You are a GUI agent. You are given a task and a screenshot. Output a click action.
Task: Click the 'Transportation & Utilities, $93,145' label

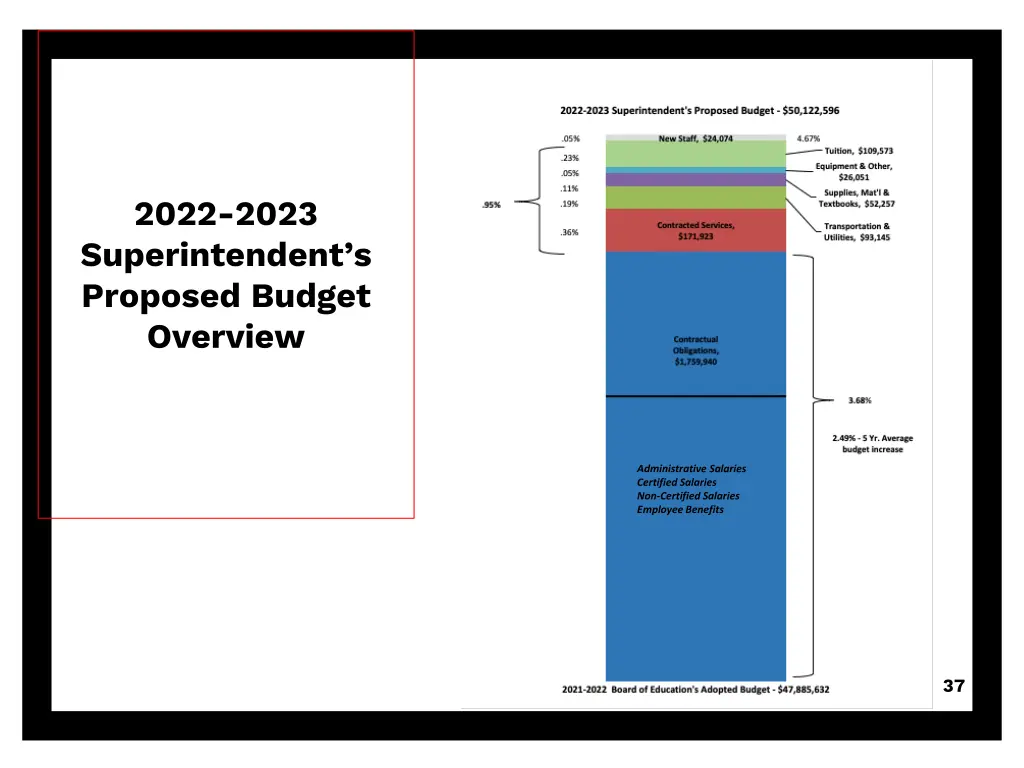click(856, 232)
